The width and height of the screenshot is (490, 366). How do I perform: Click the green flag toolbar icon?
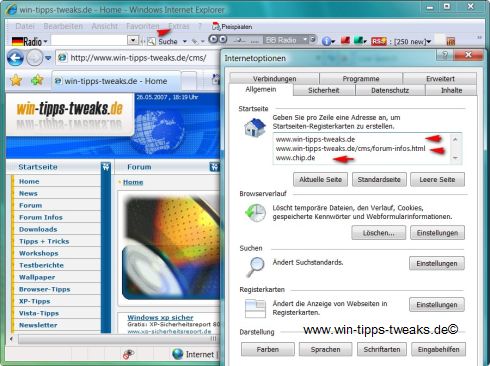tap(358, 41)
